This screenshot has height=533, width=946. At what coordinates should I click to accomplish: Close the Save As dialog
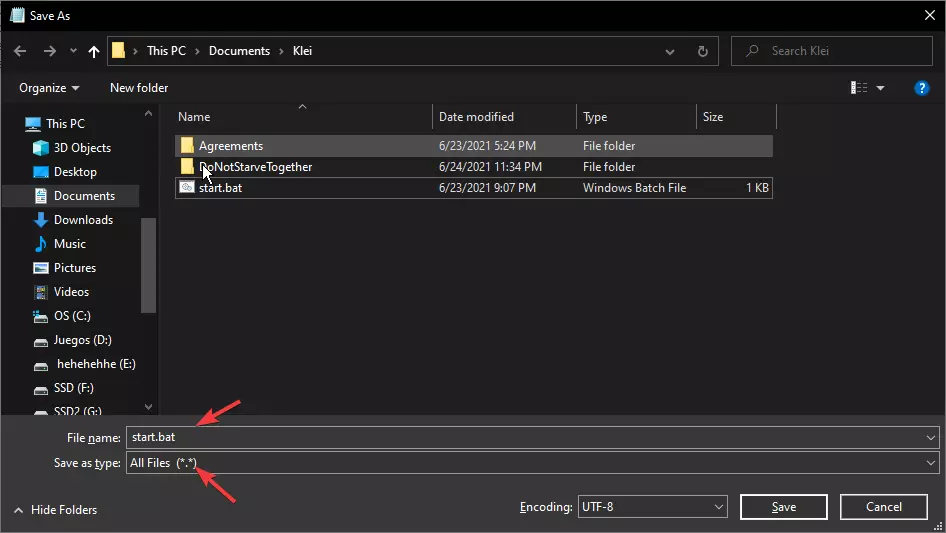click(x=930, y=16)
